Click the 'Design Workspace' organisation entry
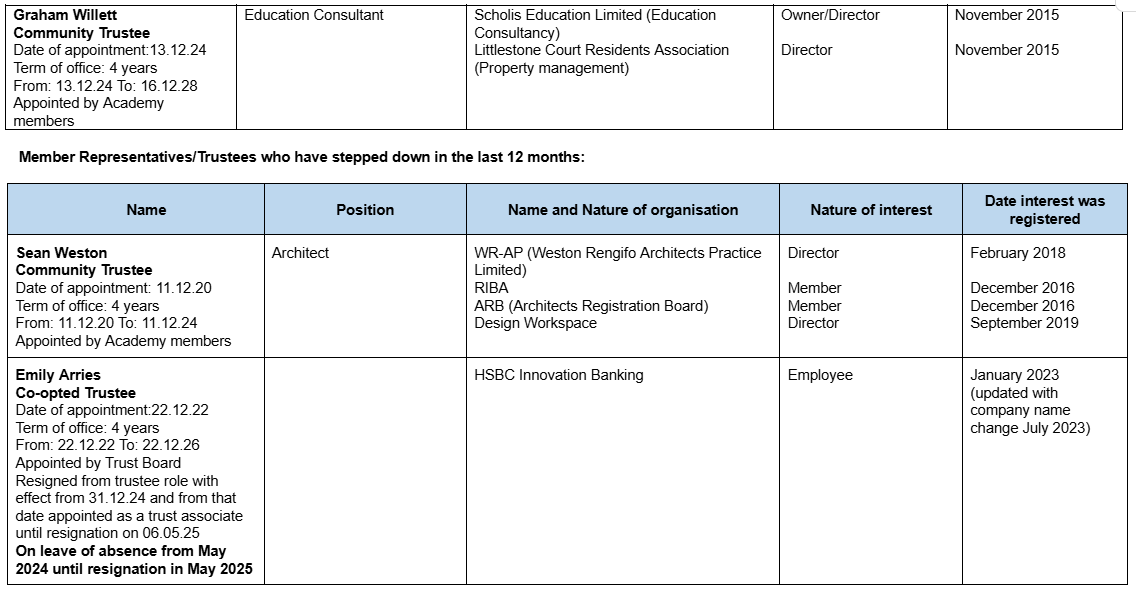The height and width of the screenshot is (594, 1136). (x=535, y=323)
